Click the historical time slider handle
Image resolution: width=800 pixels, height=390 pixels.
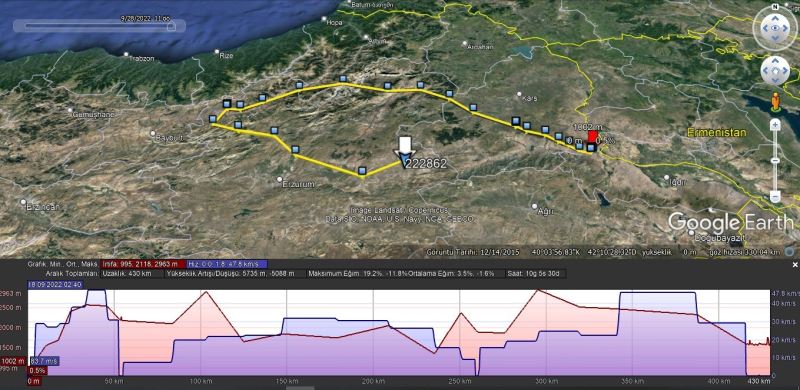pyautogui.click(x=171, y=26)
